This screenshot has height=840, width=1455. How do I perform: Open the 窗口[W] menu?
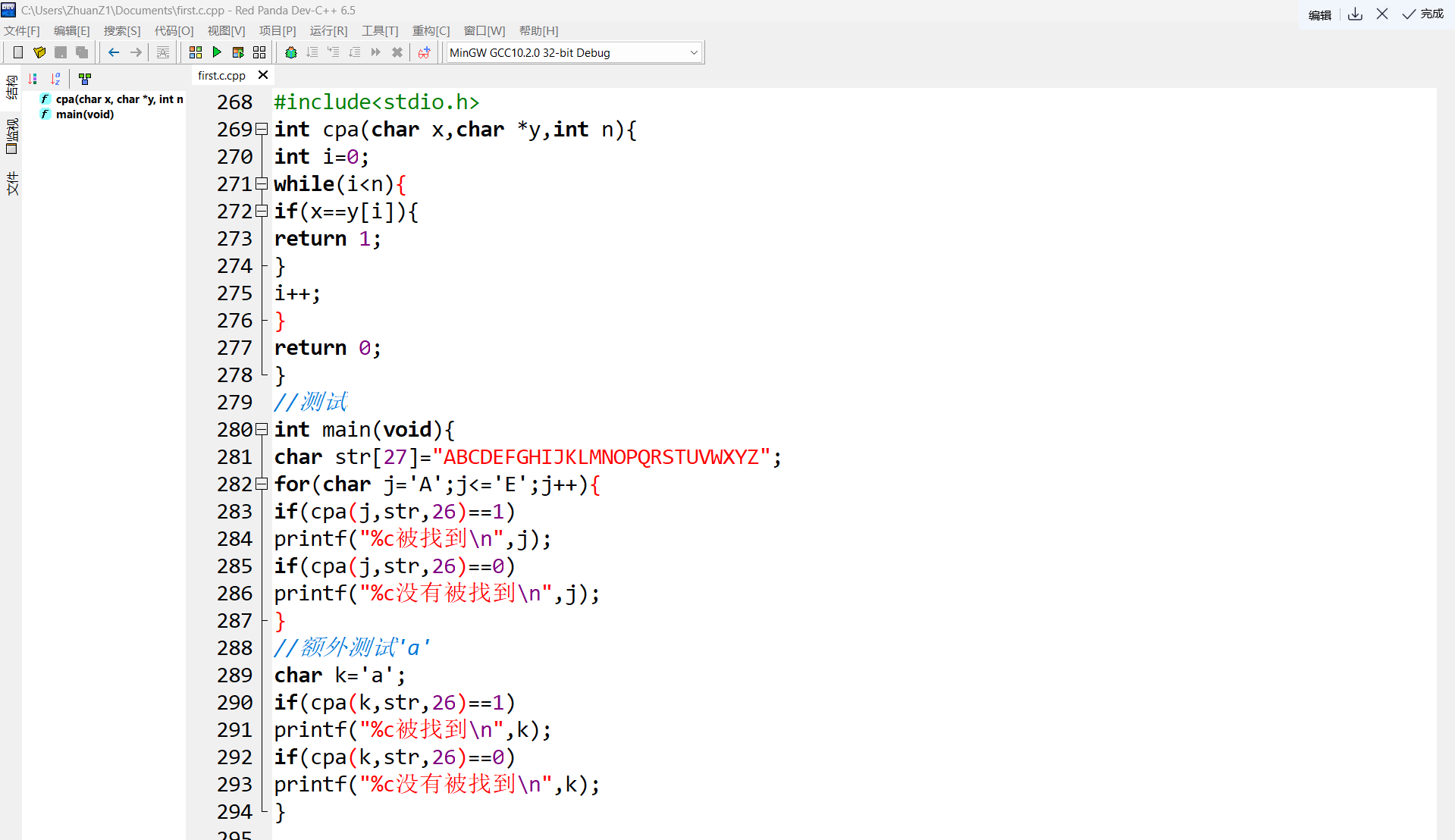(x=484, y=31)
